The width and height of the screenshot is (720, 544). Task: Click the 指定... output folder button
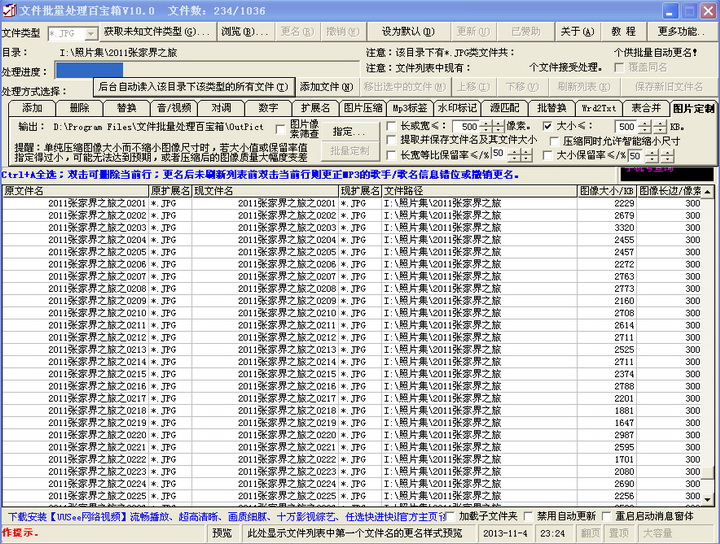point(349,131)
